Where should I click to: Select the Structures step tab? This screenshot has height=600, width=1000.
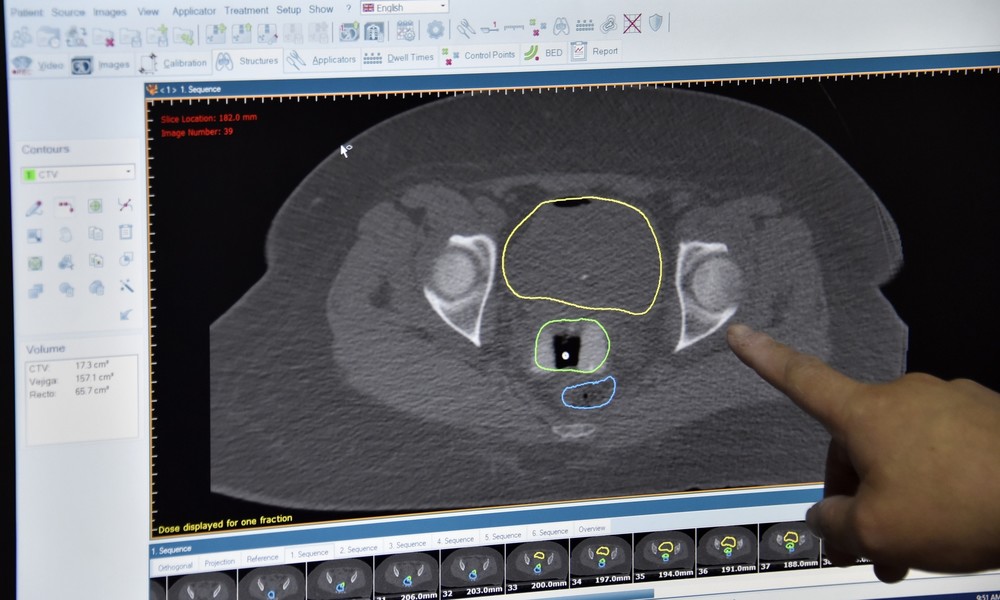247,61
